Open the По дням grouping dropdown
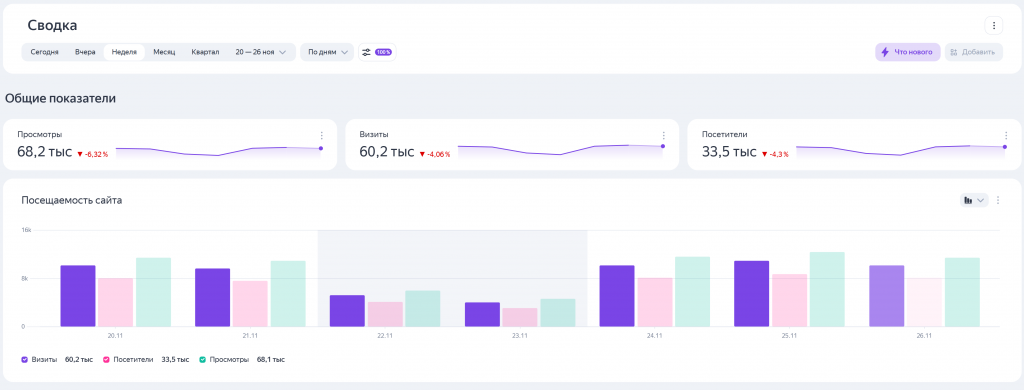This screenshot has height=390, width=1024. tap(327, 52)
